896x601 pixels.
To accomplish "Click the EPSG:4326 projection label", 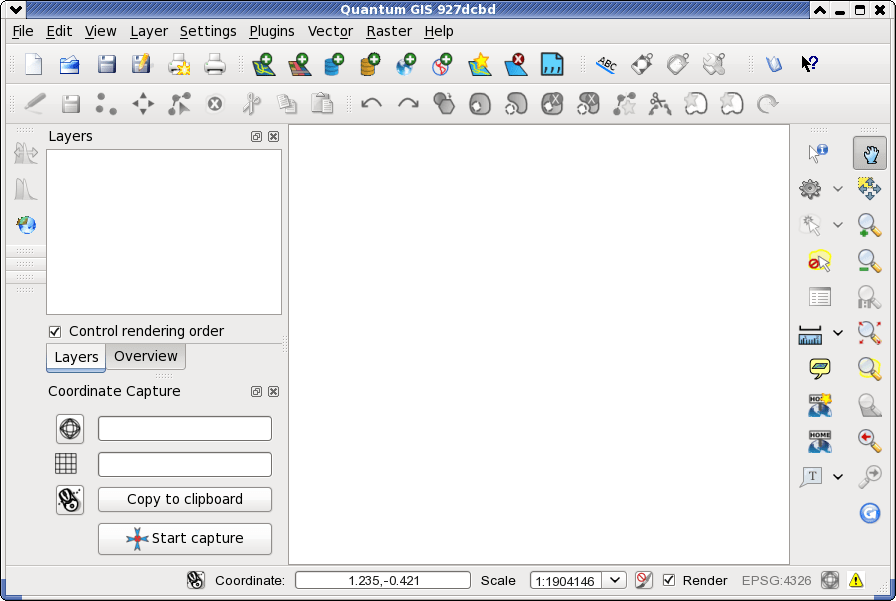I will point(776,581).
